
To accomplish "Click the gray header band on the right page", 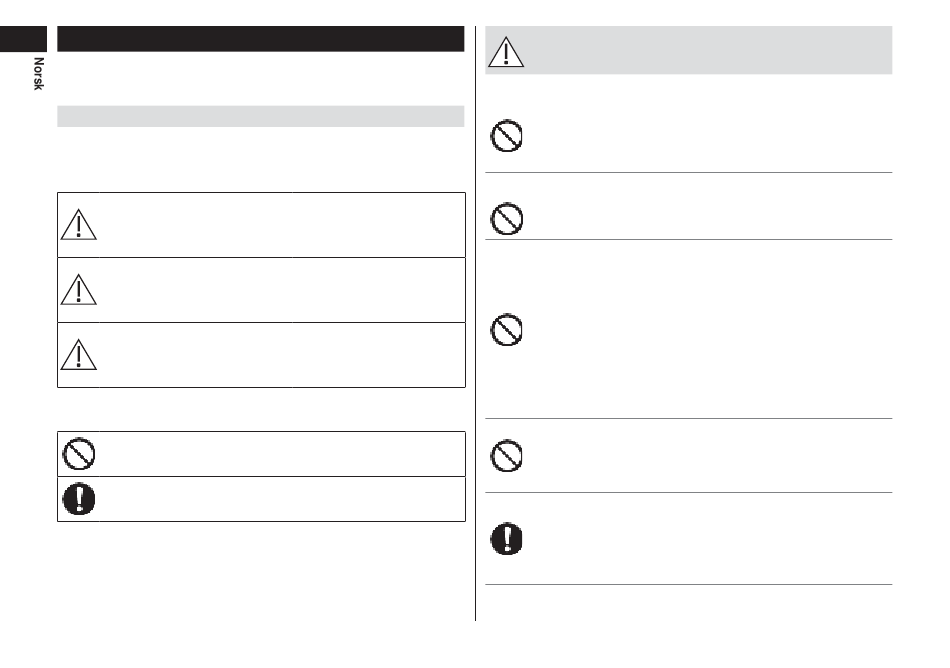I will pyautogui.click(x=689, y=50).
